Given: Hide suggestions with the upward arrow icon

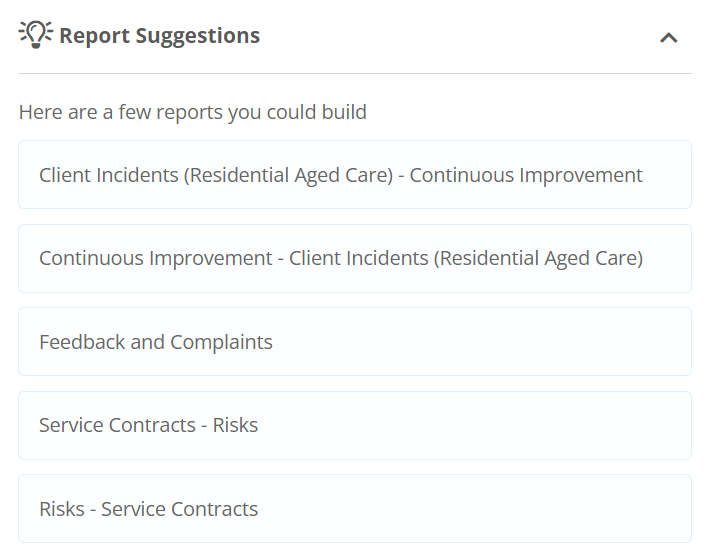Looking at the screenshot, I should 668,37.
